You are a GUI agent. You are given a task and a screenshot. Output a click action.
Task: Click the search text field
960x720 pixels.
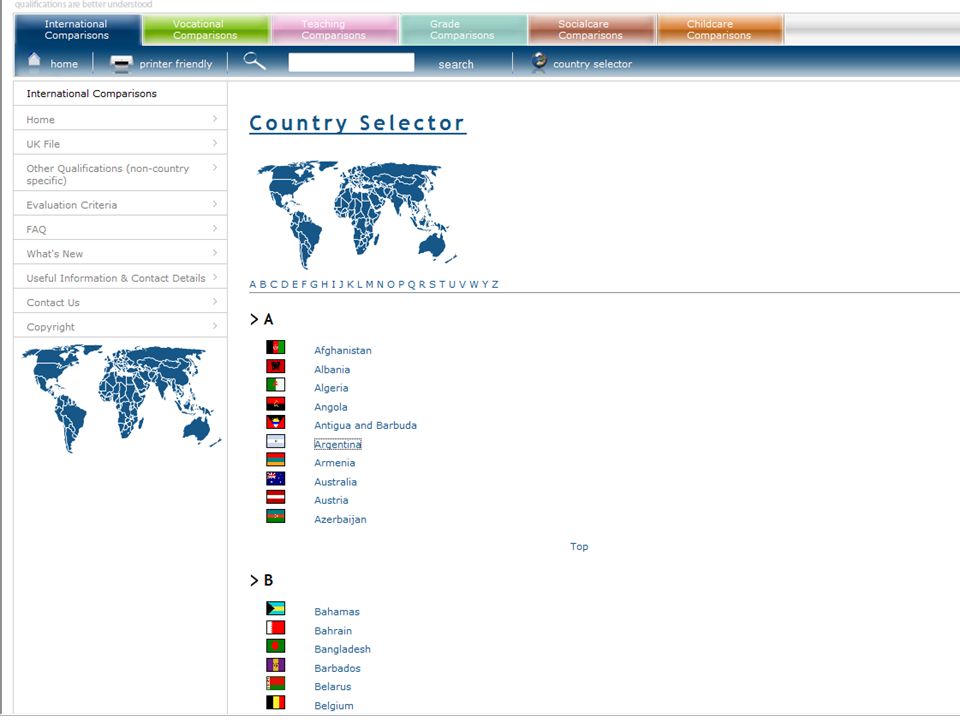coord(351,62)
